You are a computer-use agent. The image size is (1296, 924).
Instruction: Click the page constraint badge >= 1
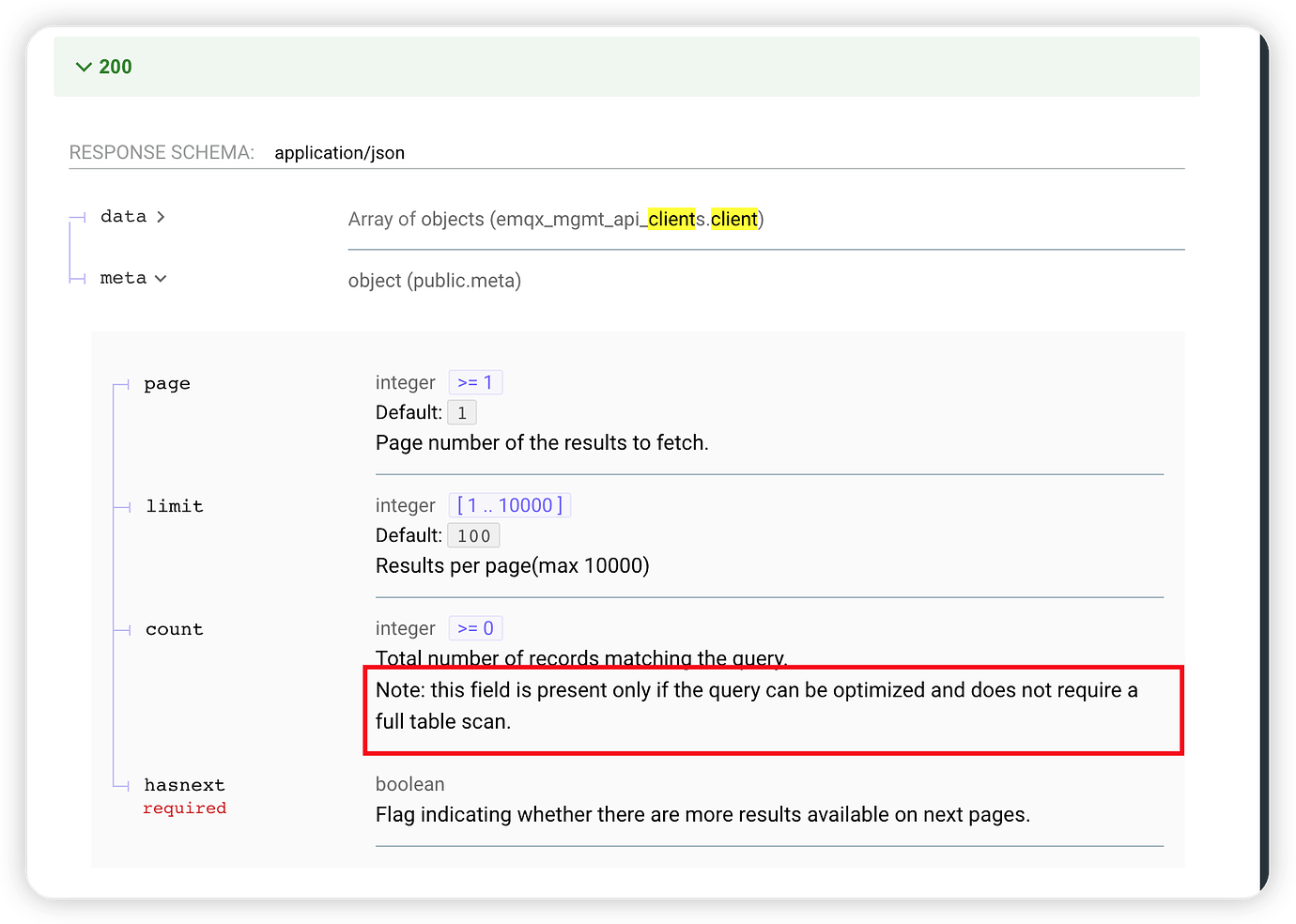coord(475,383)
